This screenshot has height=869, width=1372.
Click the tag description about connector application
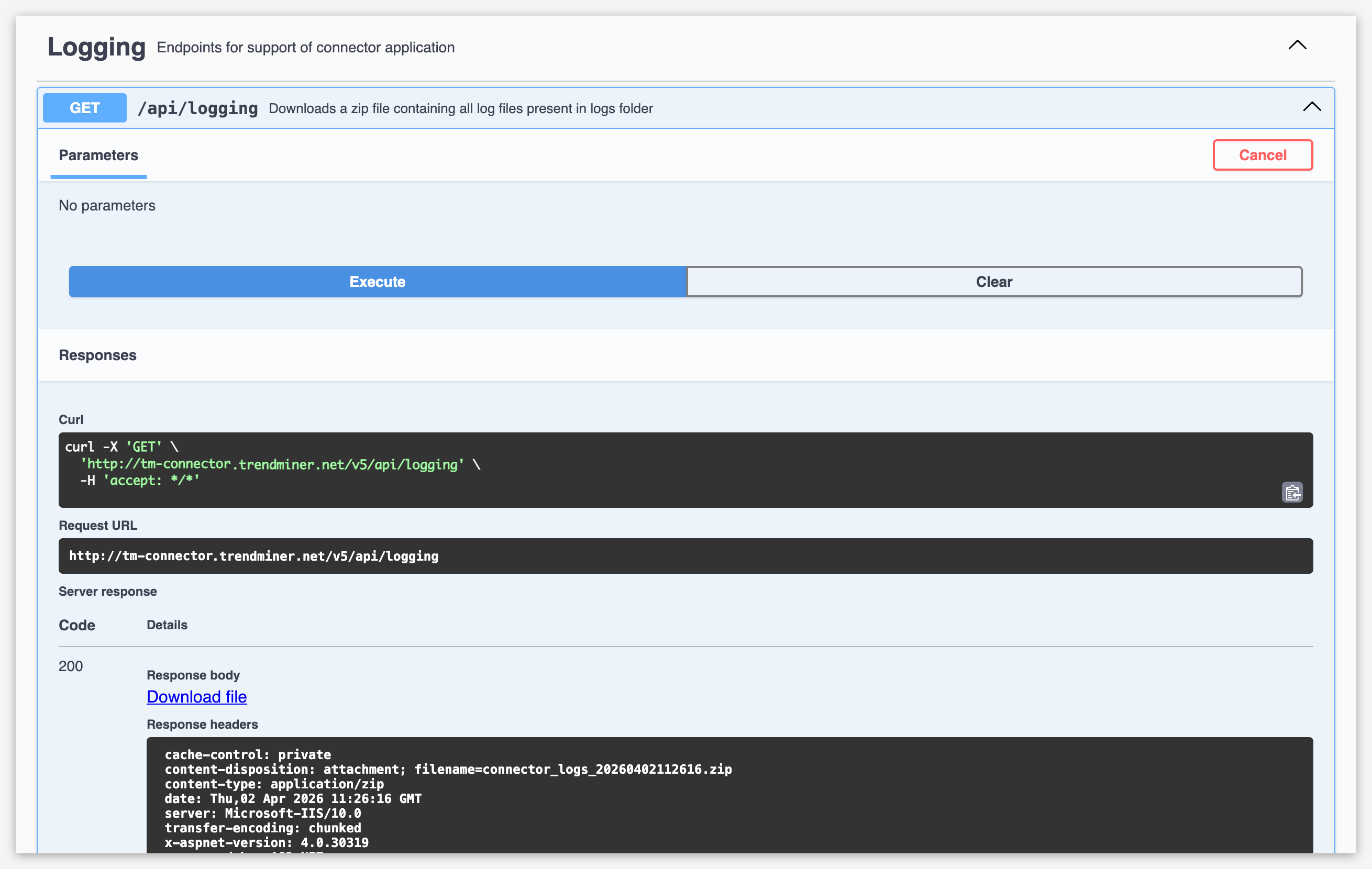(305, 48)
